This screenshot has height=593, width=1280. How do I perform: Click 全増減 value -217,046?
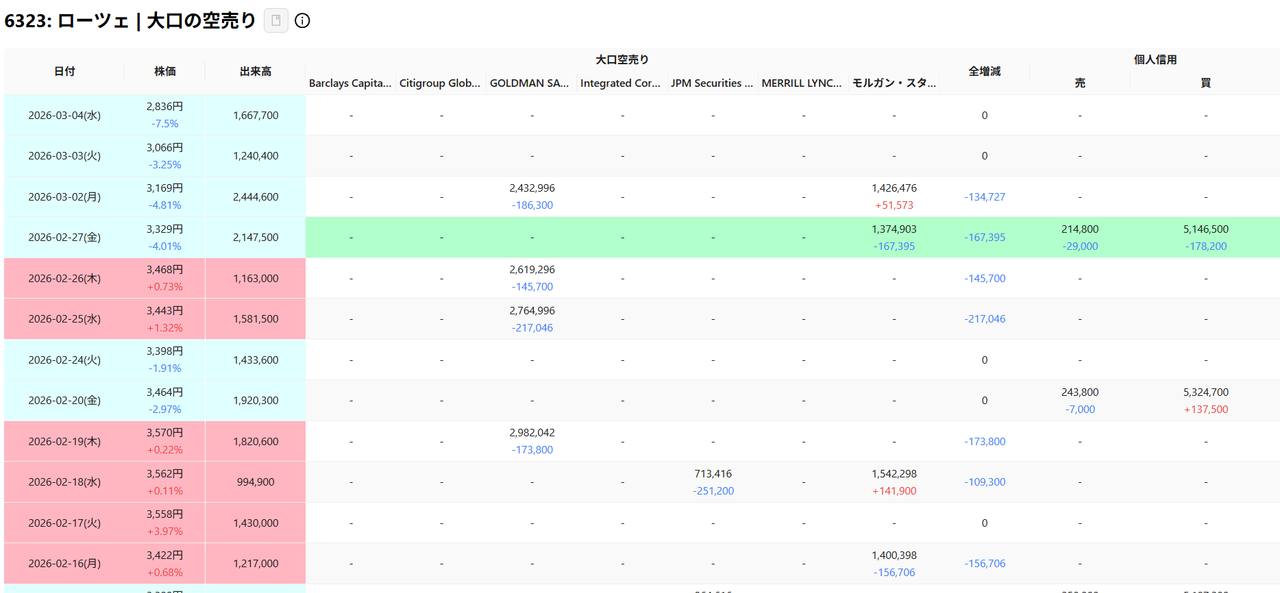click(x=985, y=319)
